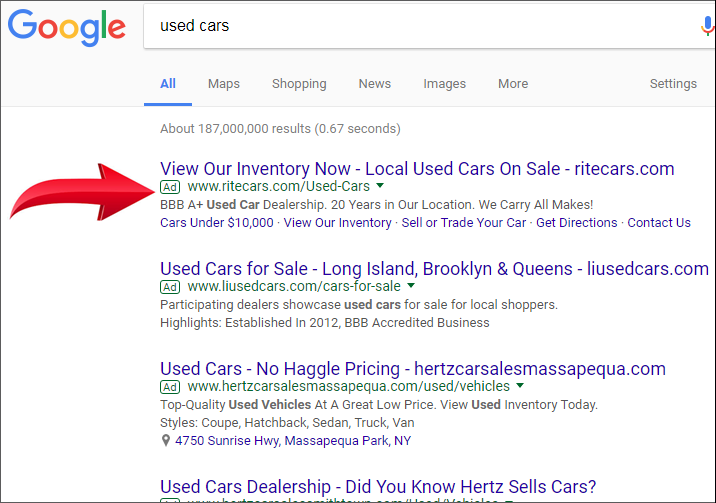The width and height of the screenshot is (716, 503).
Task: Open the More search options menu
Action: tap(513, 84)
